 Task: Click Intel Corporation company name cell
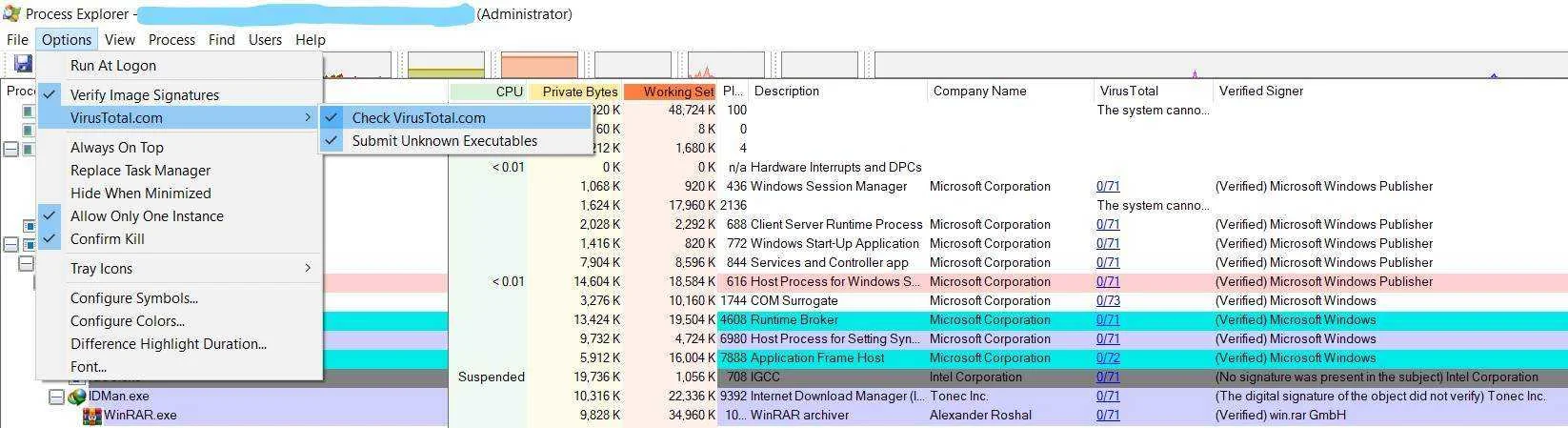coord(975,377)
